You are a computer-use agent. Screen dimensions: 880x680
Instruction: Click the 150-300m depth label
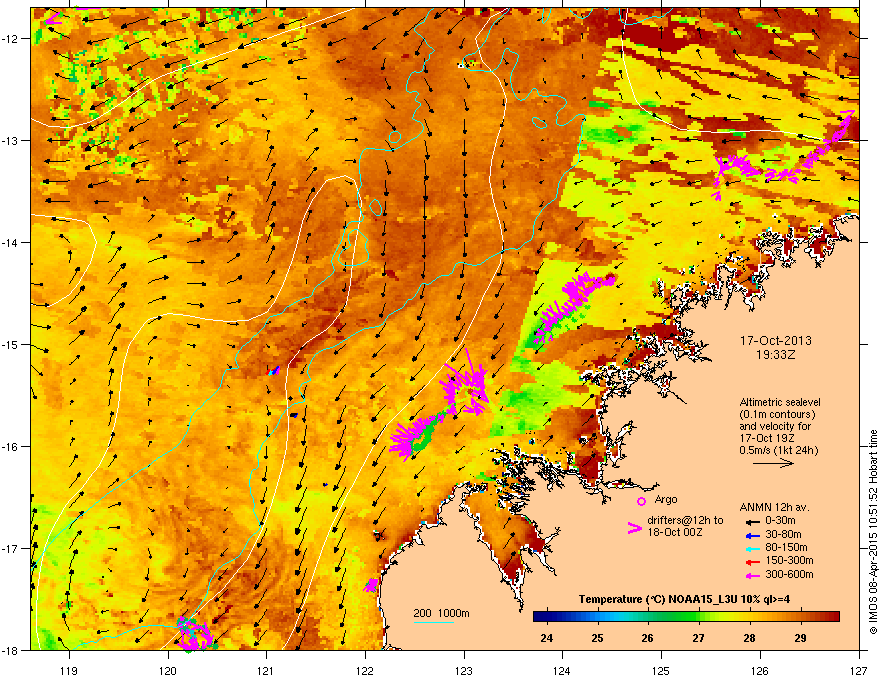point(789,560)
